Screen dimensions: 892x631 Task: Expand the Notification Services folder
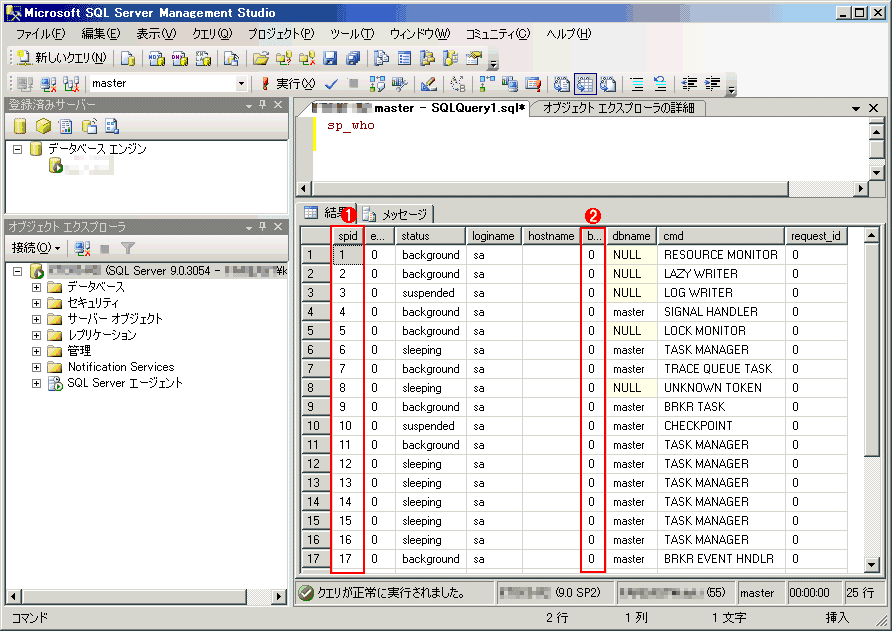tap(36, 367)
